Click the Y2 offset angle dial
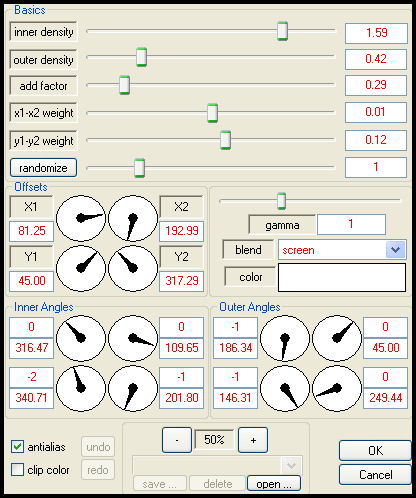This screenshot has width=416, height=498. pyautogui.click(x=133, y=268)
